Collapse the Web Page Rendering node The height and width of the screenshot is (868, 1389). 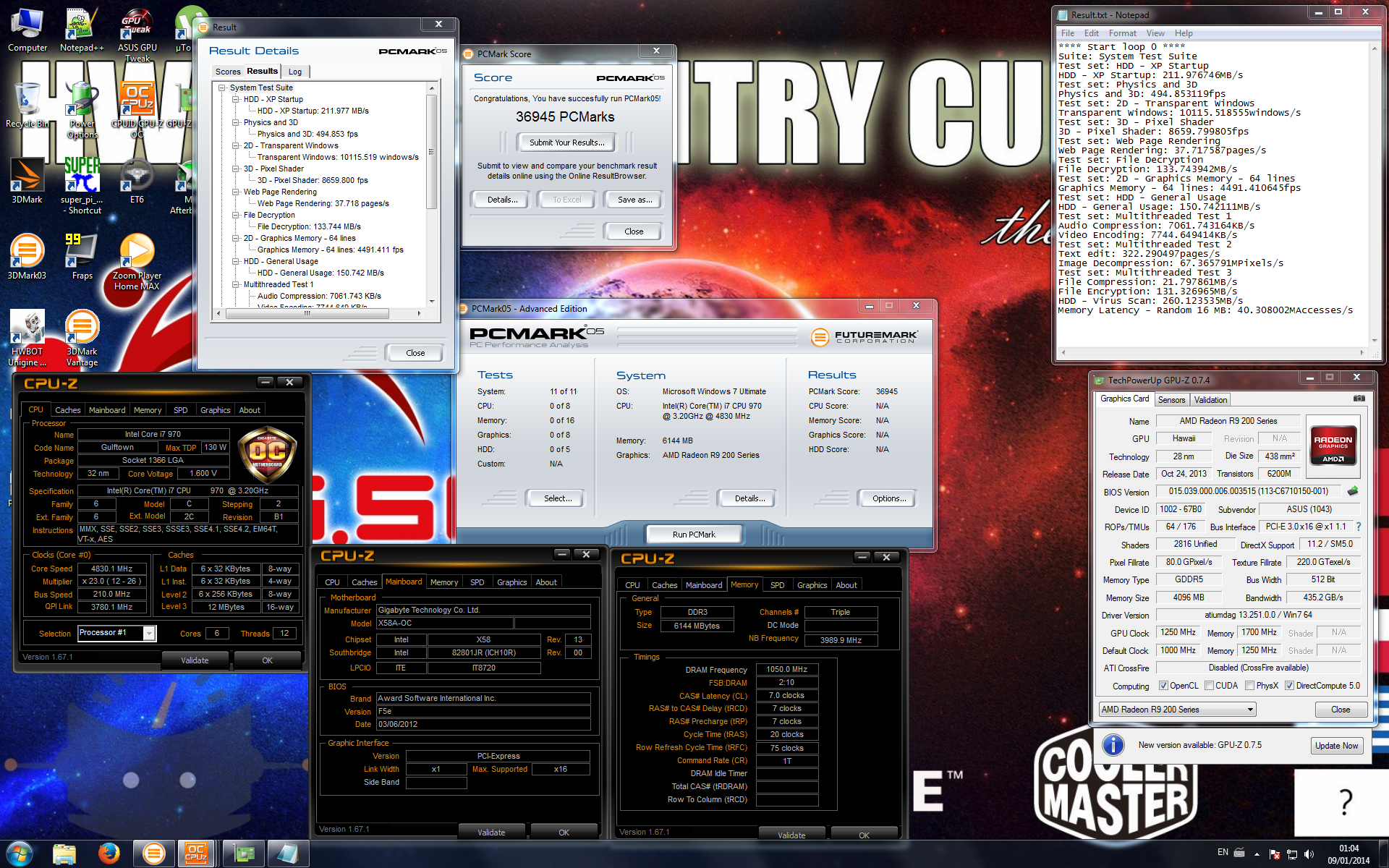(x=236, y=192)
